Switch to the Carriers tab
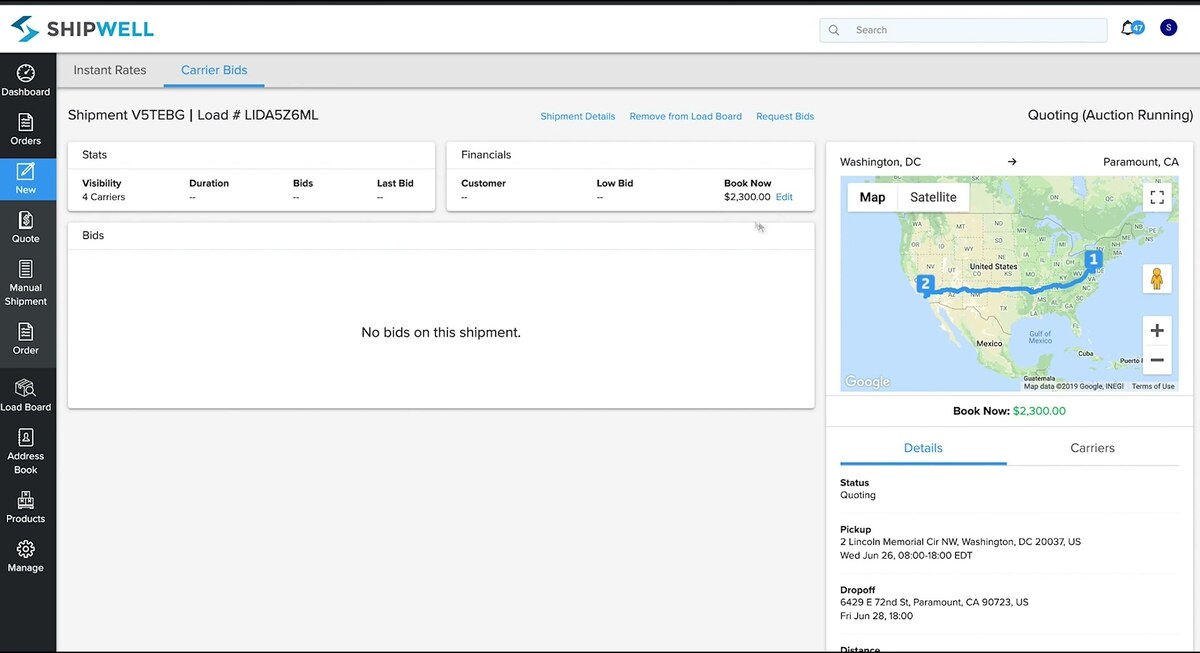1200x653 pixels. click(1092, 448)
